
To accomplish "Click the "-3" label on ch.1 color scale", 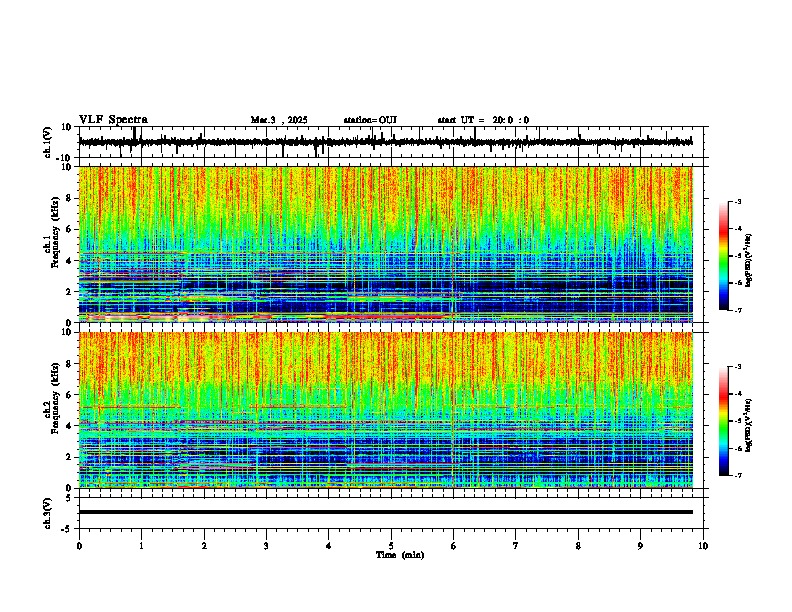I will click(x=737, y=201).
